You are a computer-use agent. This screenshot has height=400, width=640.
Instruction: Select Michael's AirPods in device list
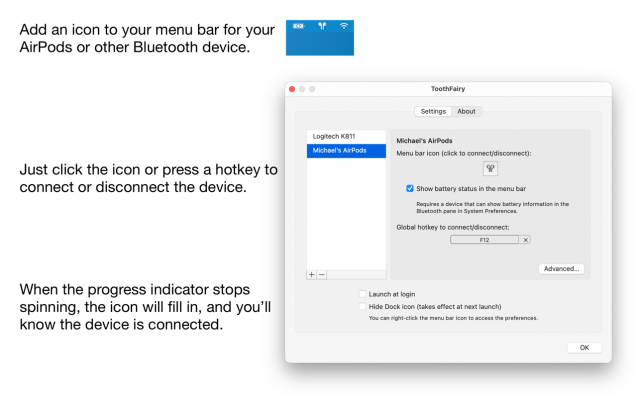point(346,151)
